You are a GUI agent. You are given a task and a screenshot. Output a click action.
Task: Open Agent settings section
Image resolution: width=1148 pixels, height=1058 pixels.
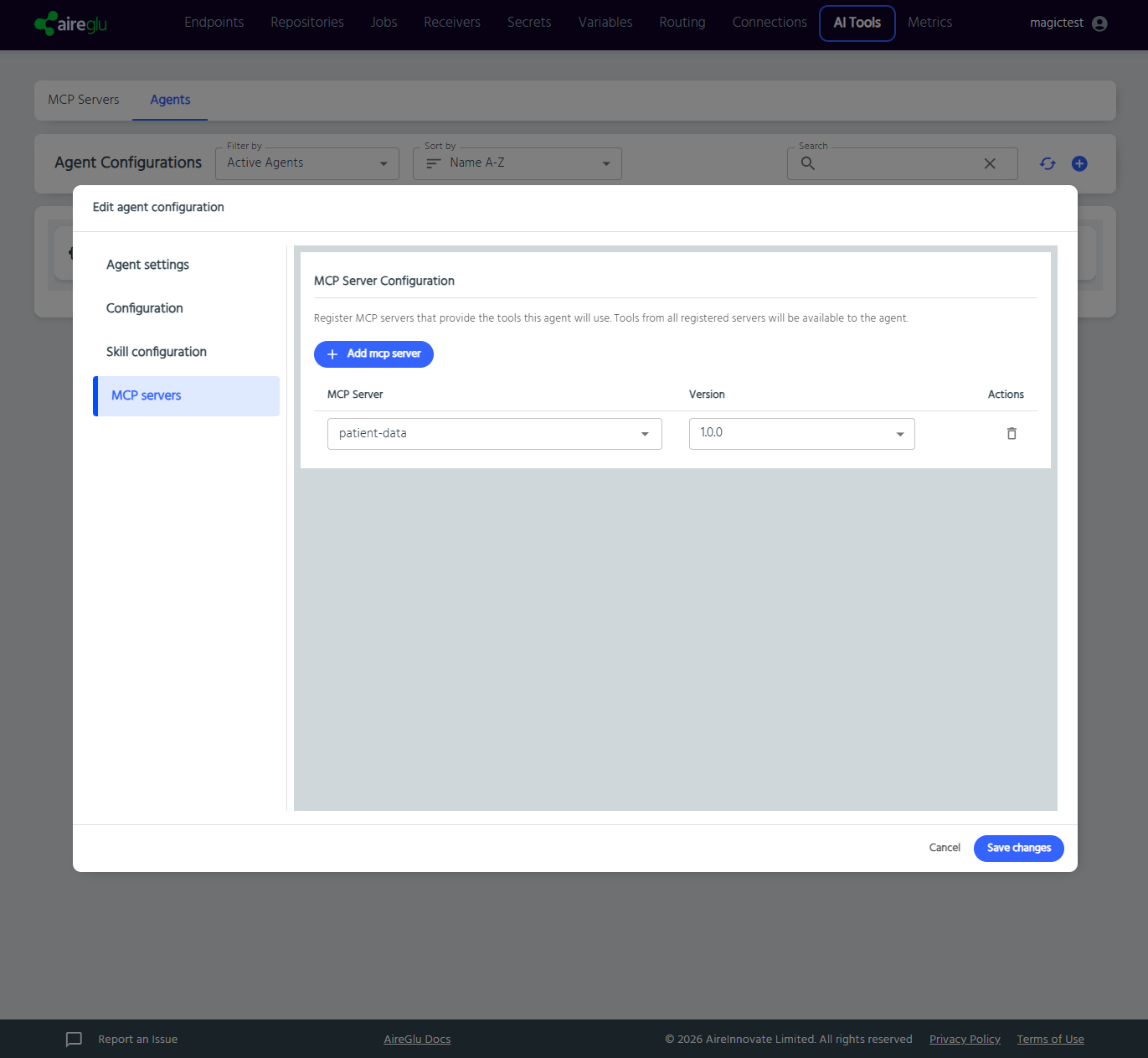click(x=147, y=265)
